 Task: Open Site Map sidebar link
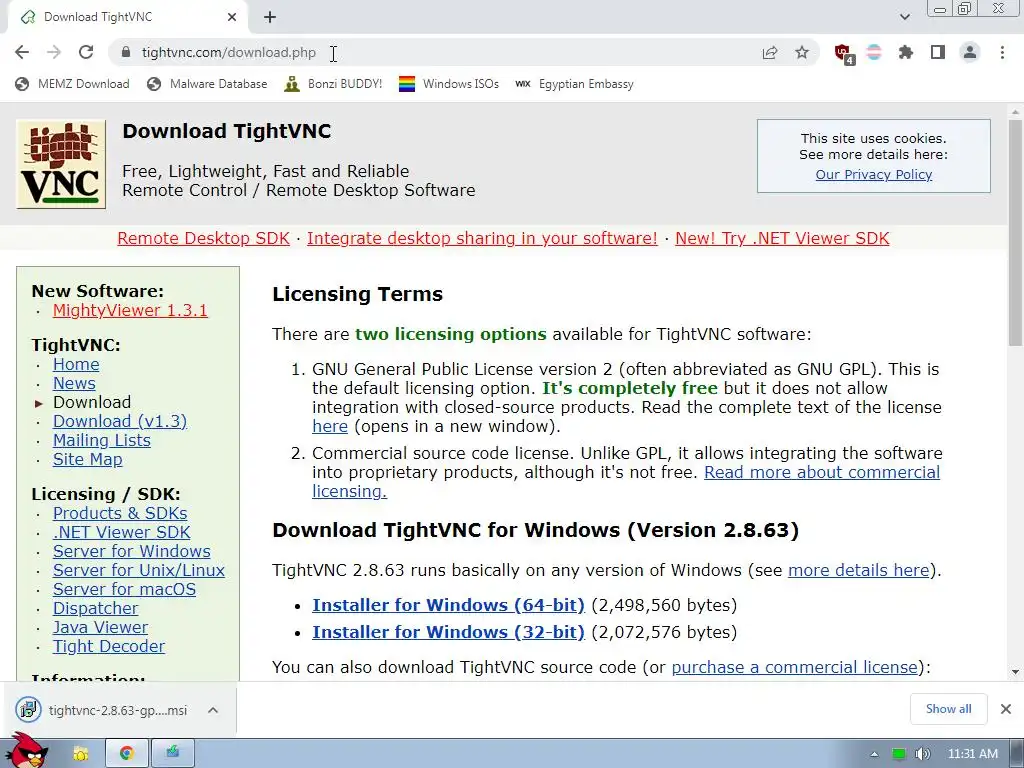click(88, 459)
